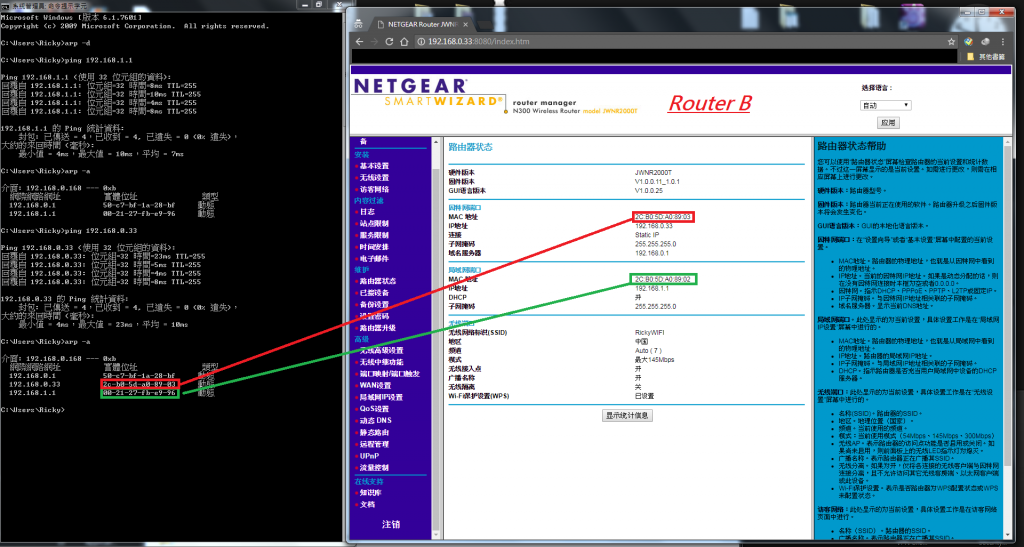Click the site info icon in the address bar
Viewport: 1024px width, 547px height.
pos(421,41)
